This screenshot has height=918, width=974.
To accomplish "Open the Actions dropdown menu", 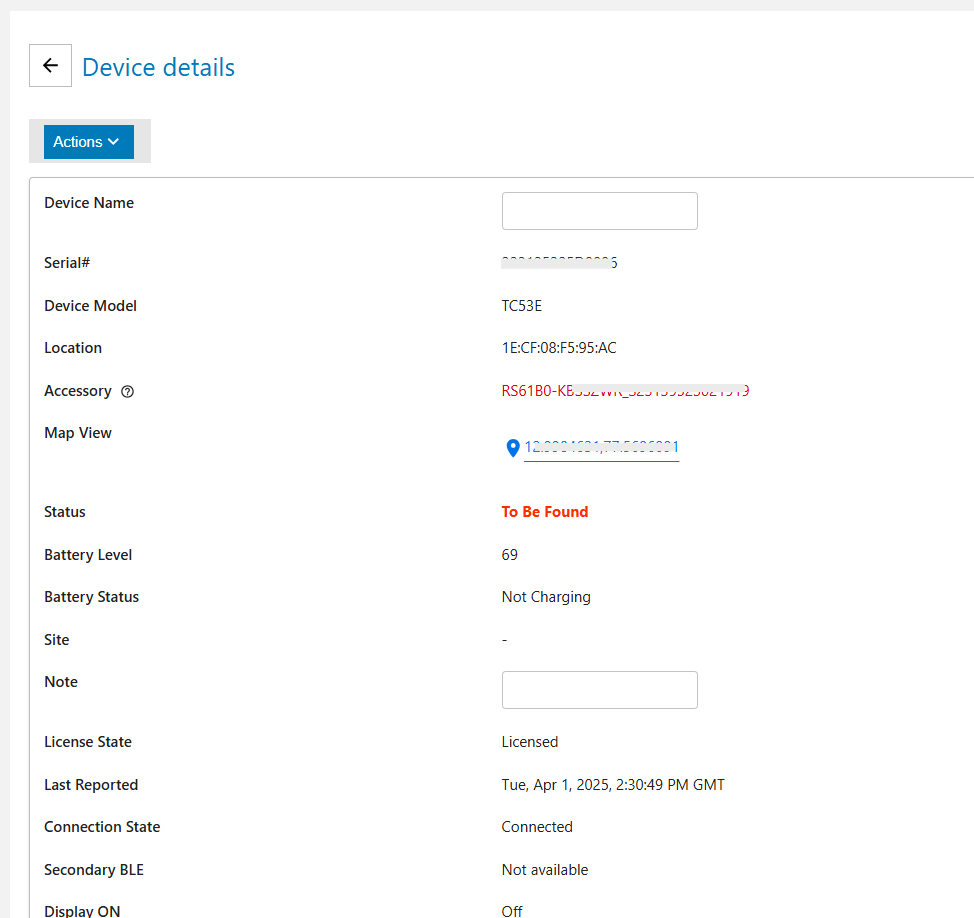I will [x=88, y=142].
